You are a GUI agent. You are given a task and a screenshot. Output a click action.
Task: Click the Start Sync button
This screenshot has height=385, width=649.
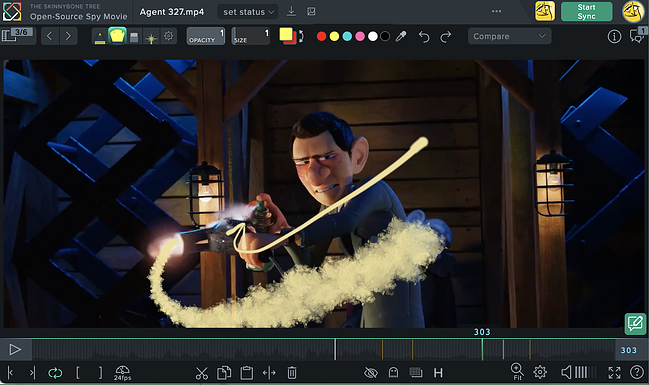[587, 12]
